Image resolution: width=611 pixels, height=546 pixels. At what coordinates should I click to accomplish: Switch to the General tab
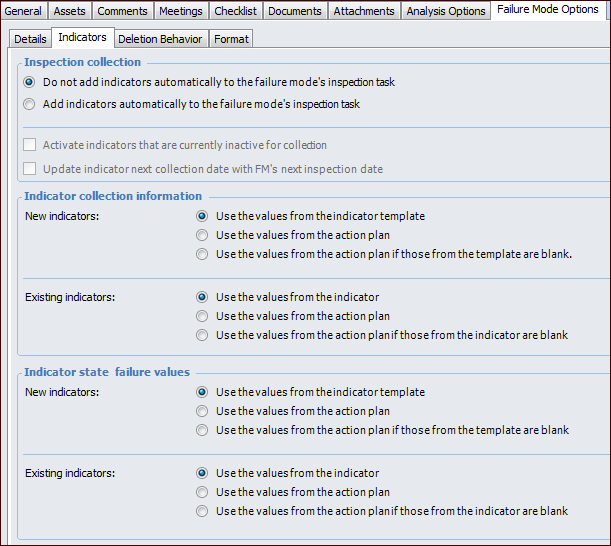23,11
